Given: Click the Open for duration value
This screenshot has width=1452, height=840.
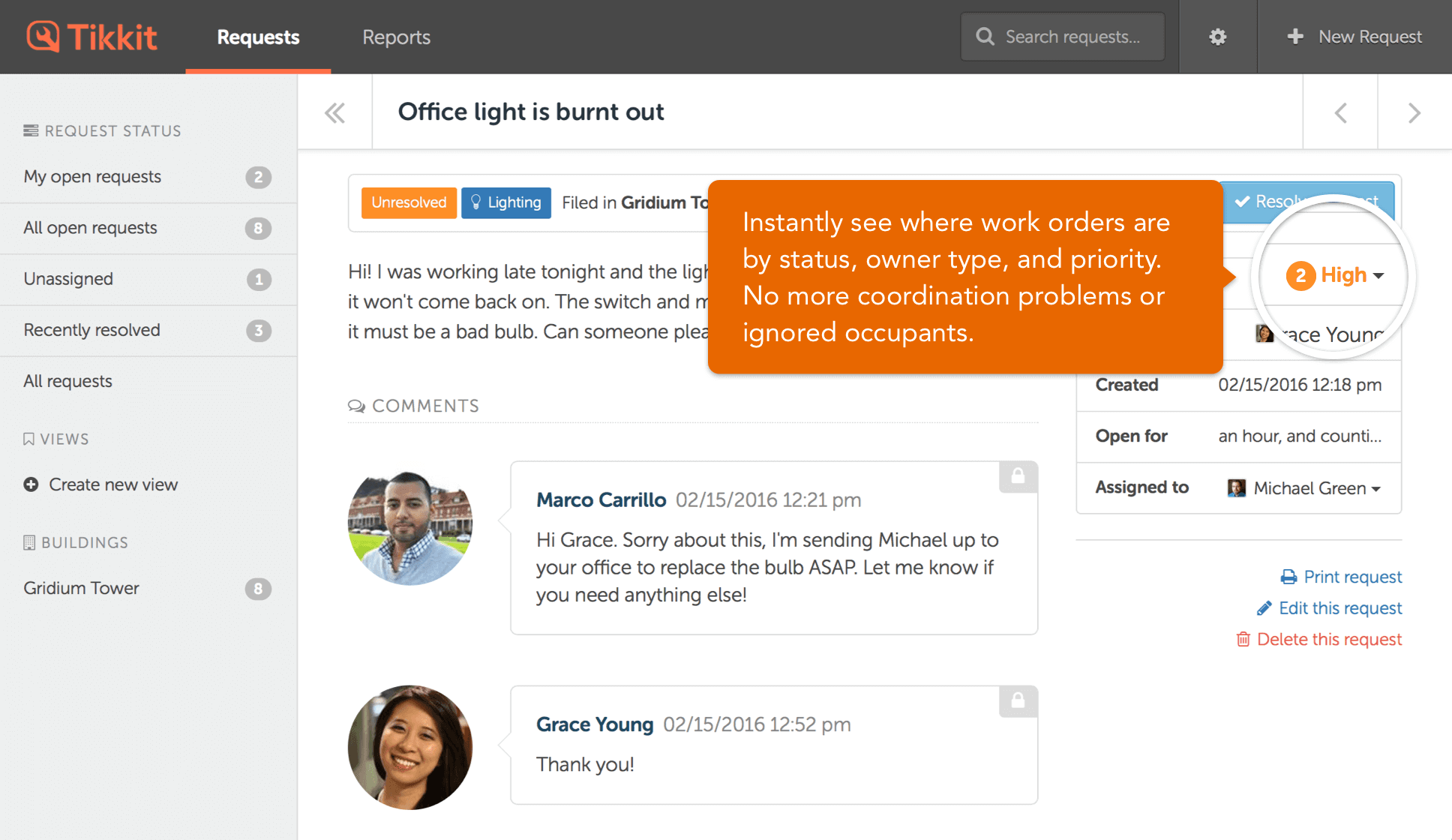Looking at the screenshot, I should click(1300, 436).
